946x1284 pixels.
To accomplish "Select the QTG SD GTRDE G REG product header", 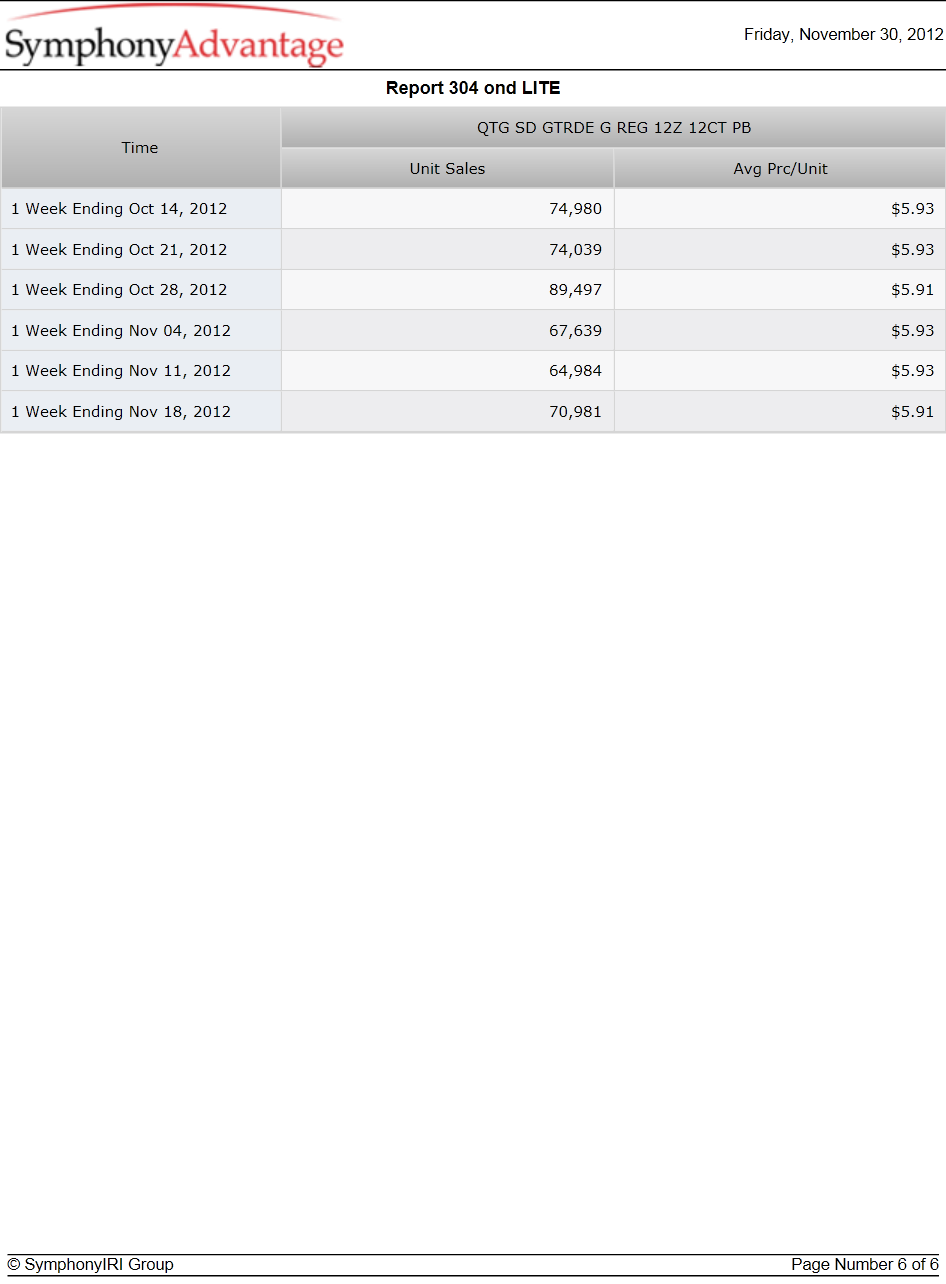I will coord(613,128).
